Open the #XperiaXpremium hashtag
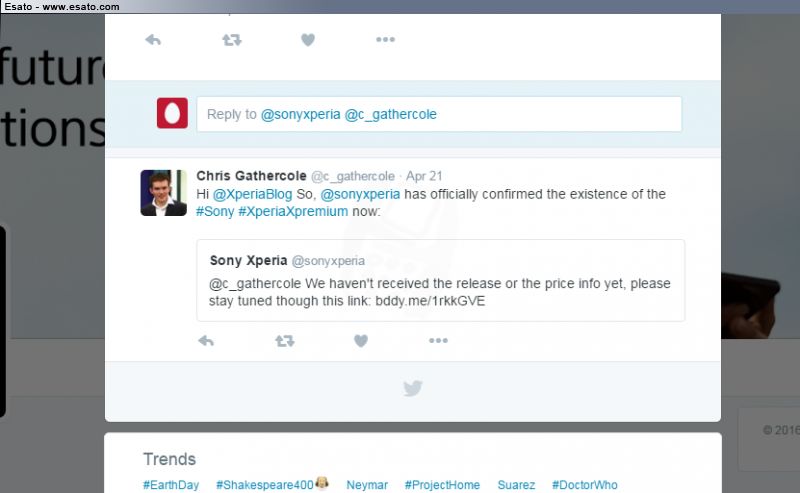The height and width of the screenshot is (493, 800). click(293, 211)
